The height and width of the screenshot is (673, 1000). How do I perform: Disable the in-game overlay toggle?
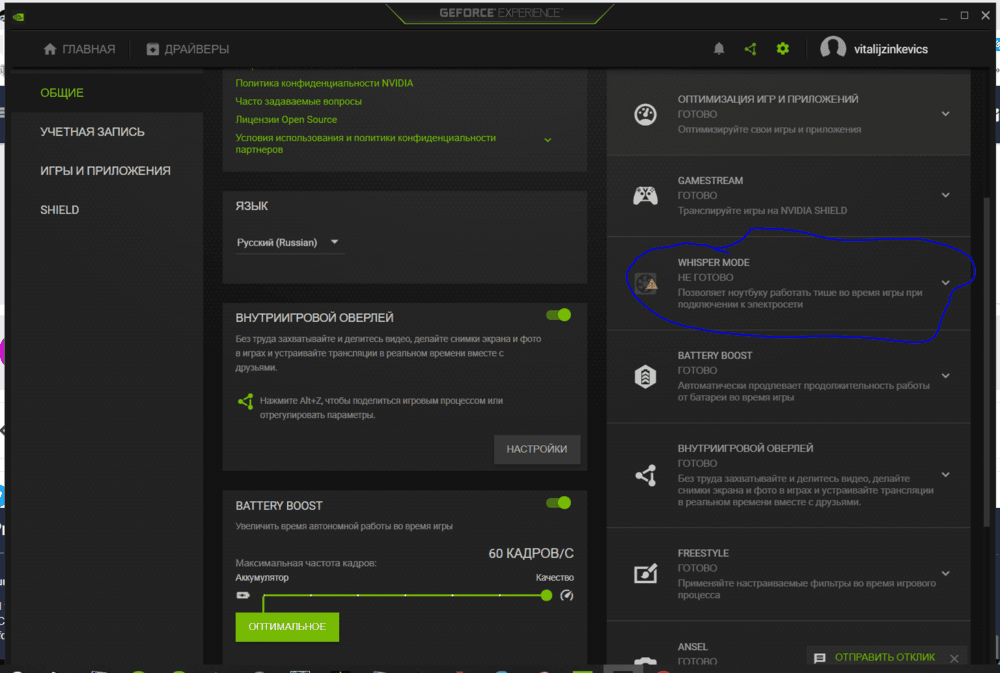(558, 315)
